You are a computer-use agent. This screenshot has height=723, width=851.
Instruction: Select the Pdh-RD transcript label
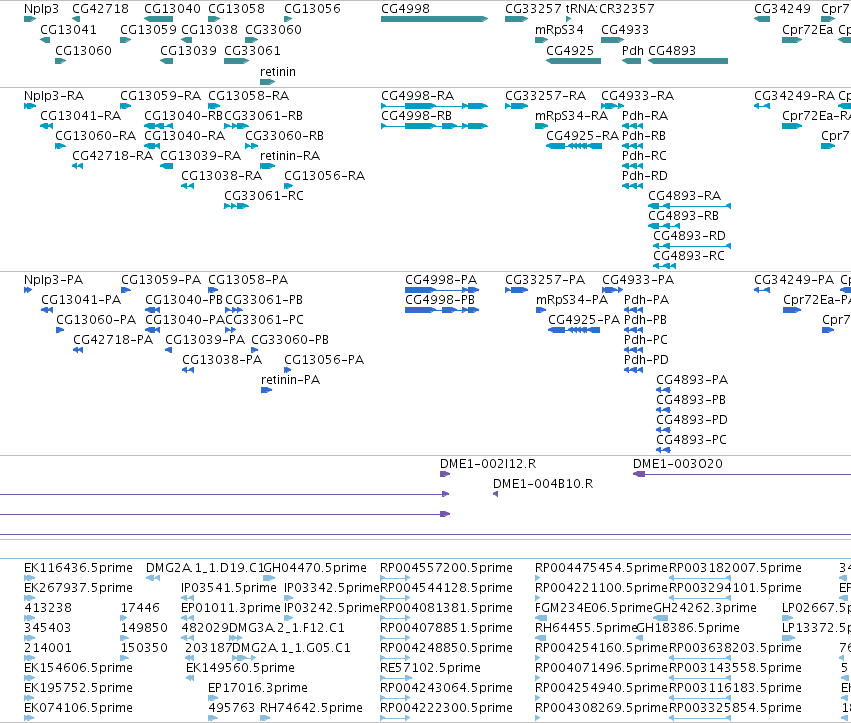tap(645, 176)
